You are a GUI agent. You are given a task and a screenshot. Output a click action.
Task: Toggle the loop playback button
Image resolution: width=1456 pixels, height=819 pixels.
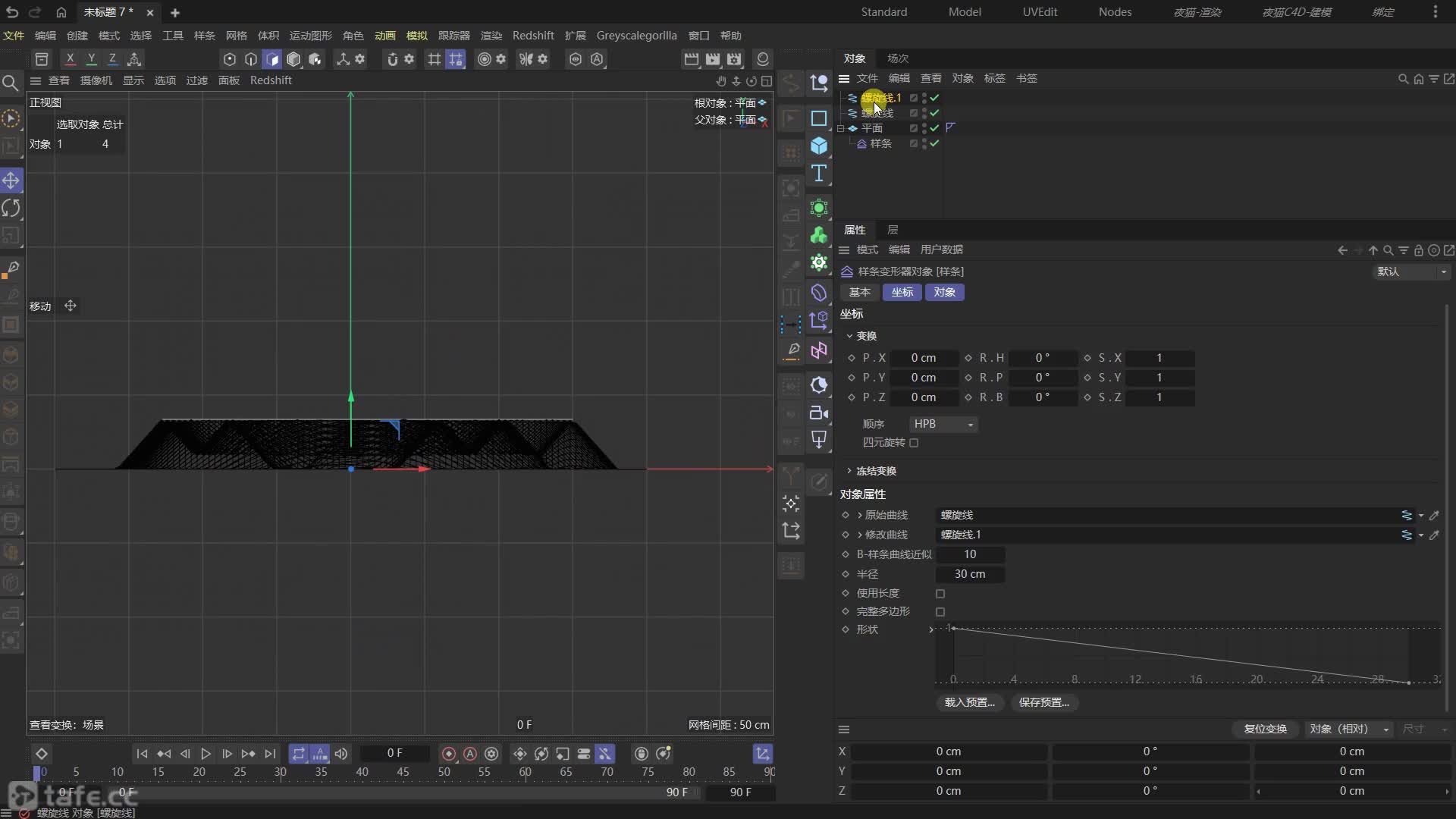(x=299, y=754)
